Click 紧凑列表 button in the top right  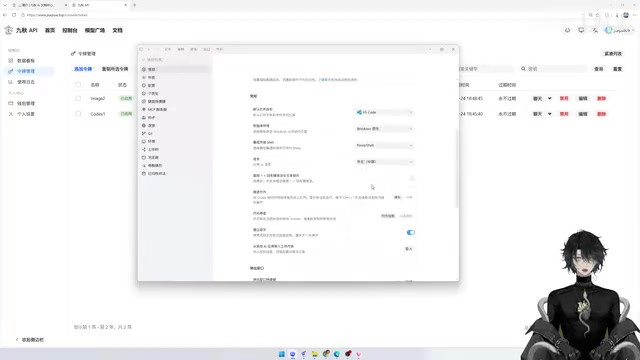(x=613, y=53)
